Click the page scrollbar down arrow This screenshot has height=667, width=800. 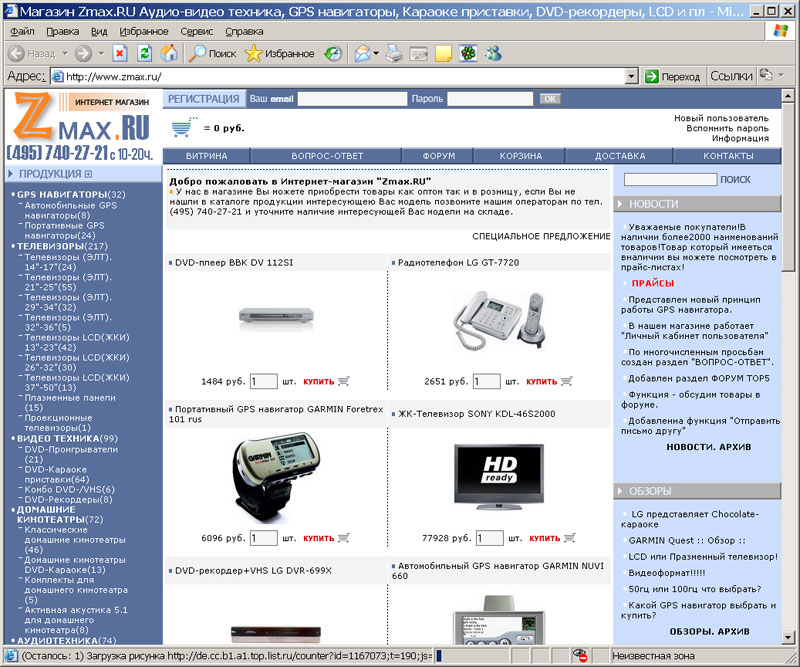[788, 637]
